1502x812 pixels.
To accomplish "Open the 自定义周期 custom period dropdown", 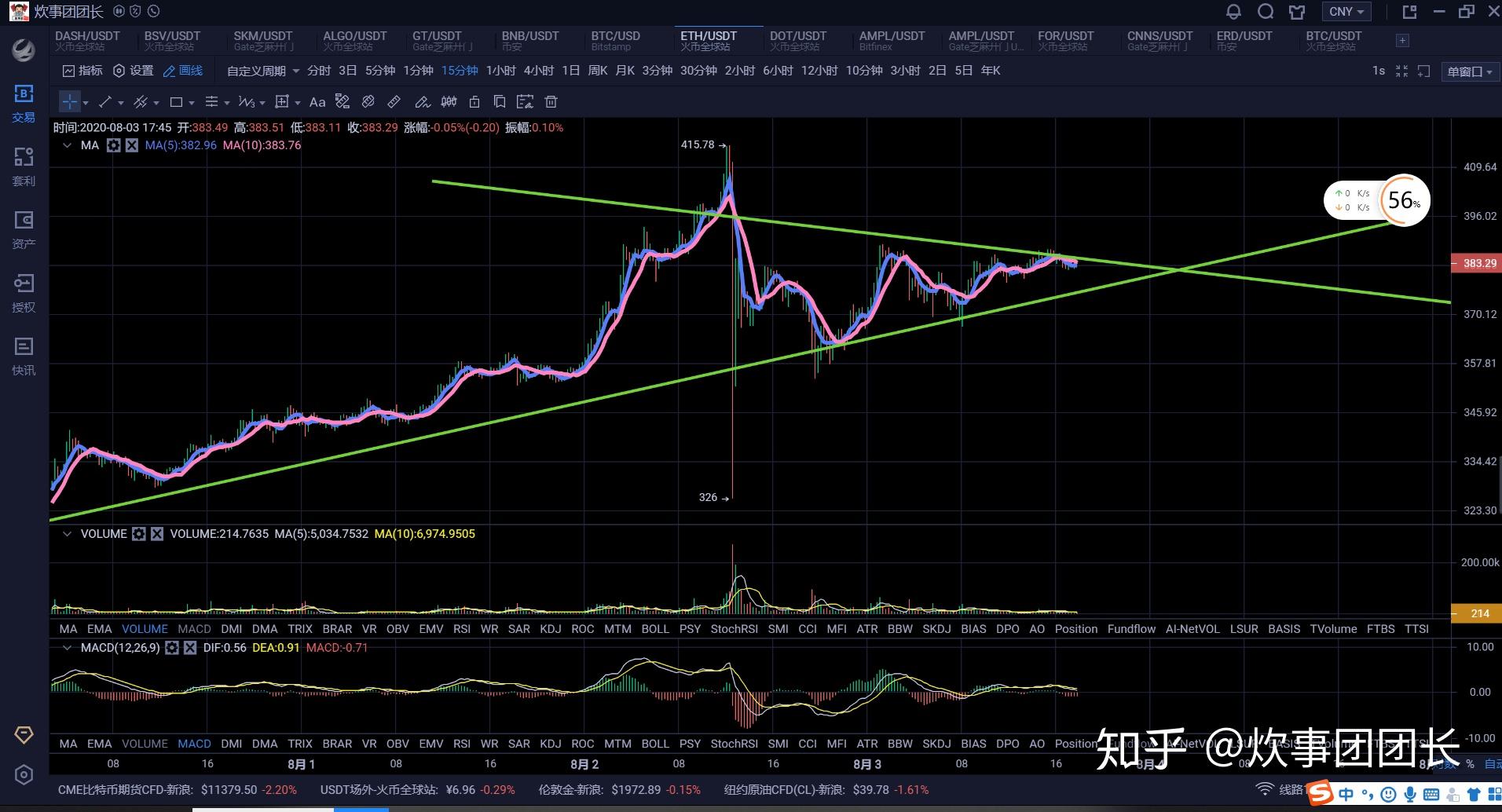I will tap(263, 71).
